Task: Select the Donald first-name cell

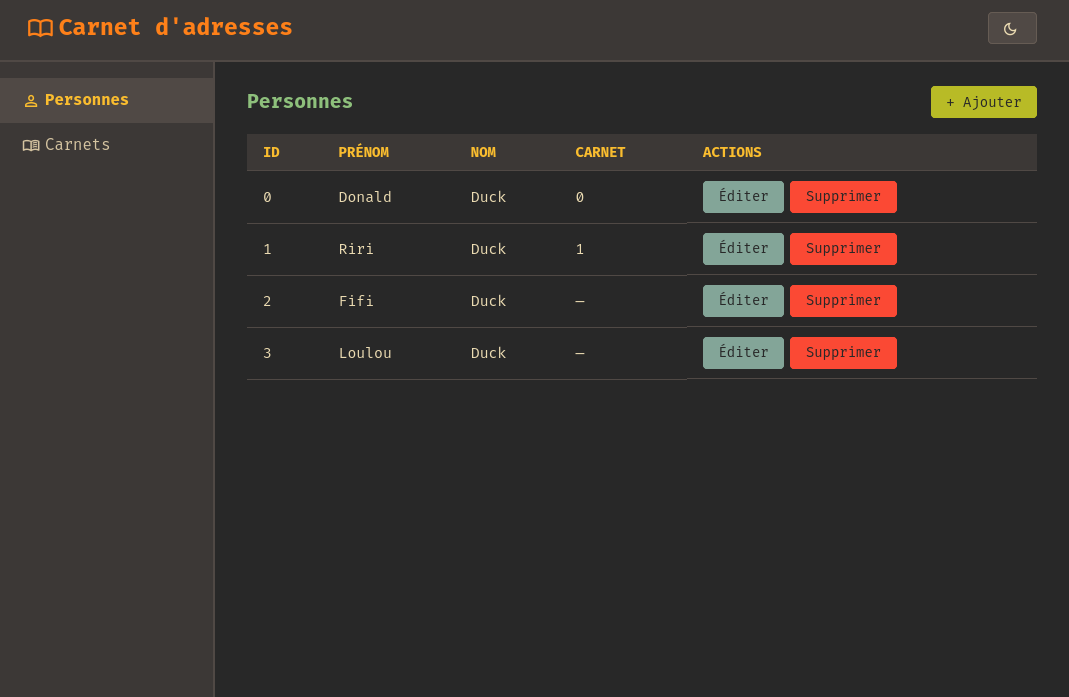Action: (x=365, y=197)
